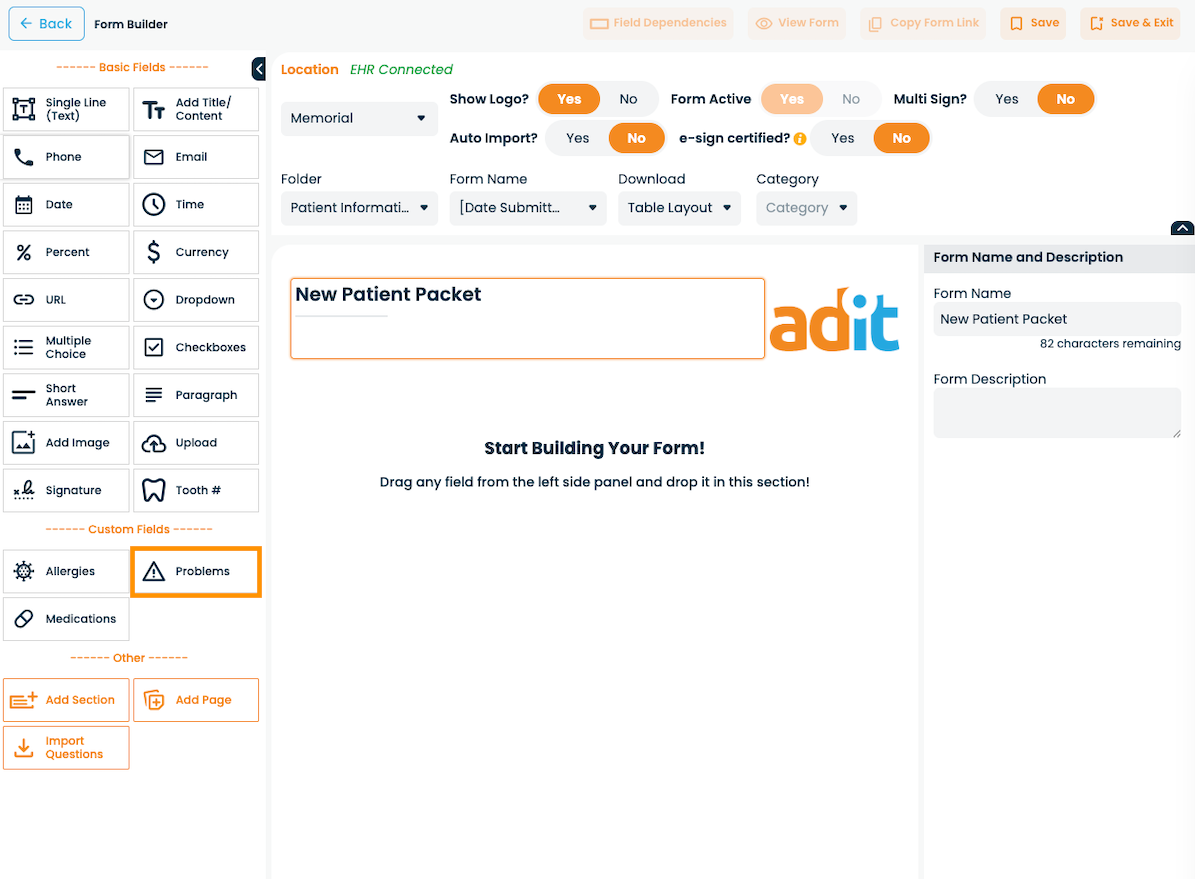
Task: Click the Form Description text area
Action: [1057, 412]
